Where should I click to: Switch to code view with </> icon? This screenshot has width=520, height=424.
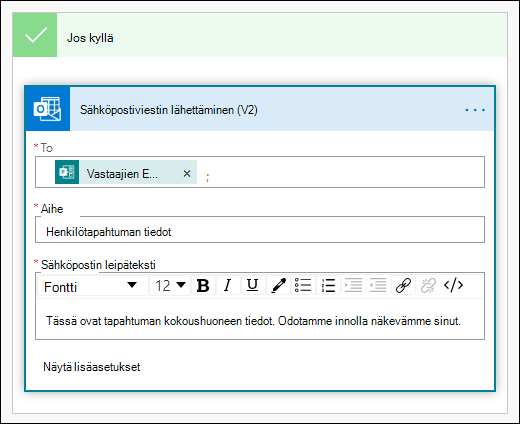pos(454,286)
